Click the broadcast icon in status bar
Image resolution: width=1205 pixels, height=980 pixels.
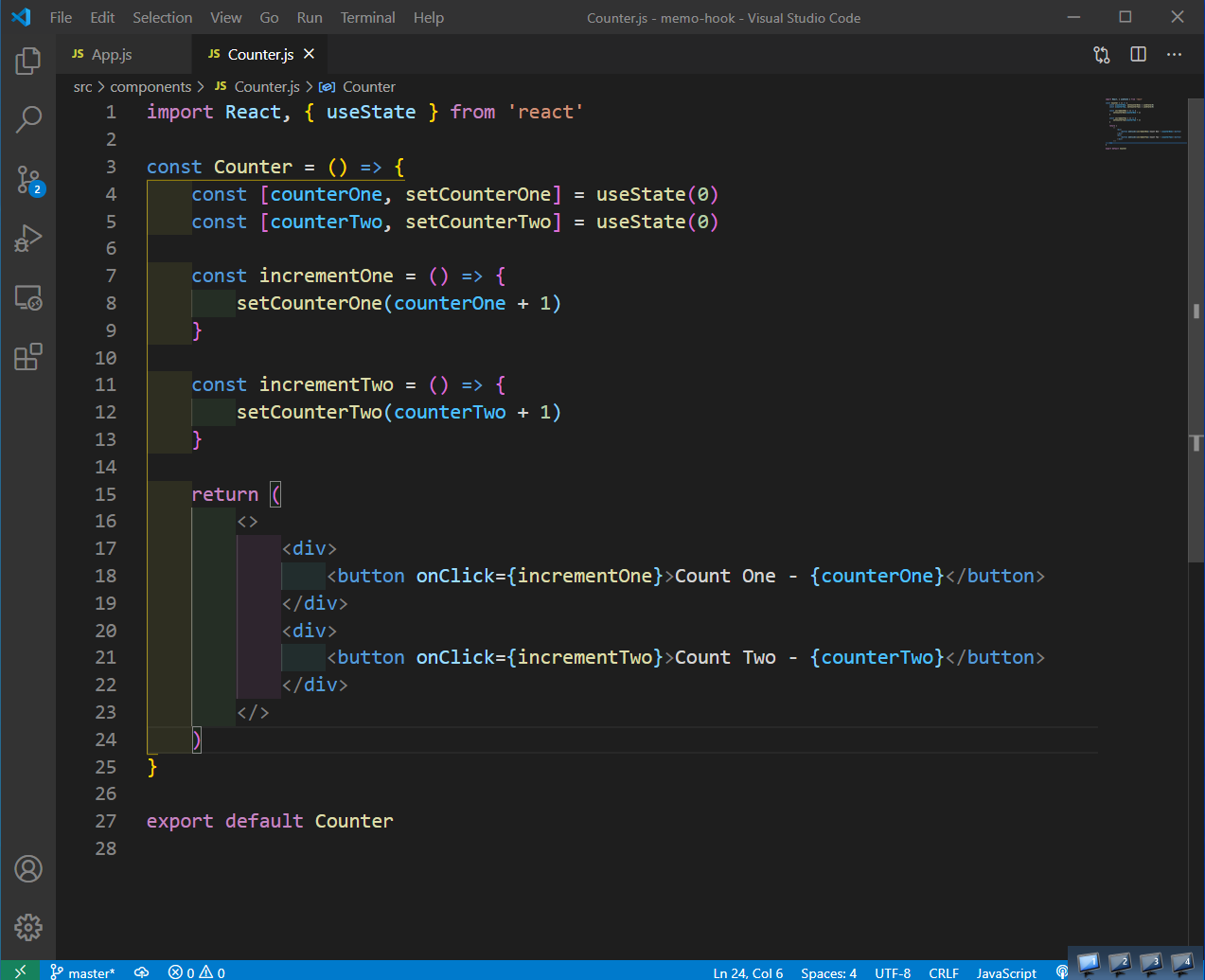pyautogui.click(x=1061, y=972)
